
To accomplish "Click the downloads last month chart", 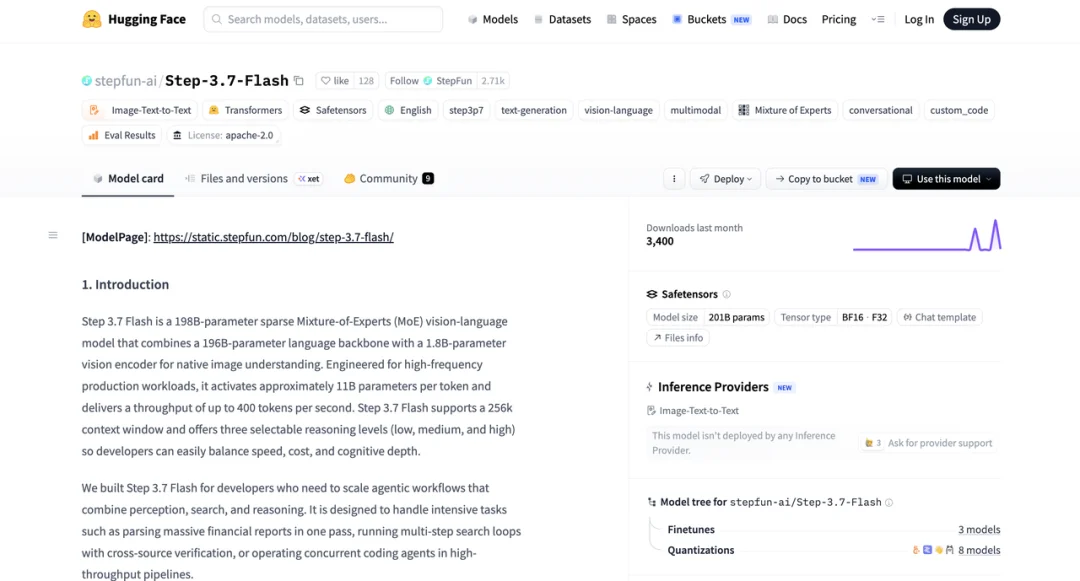I will 927,235.
